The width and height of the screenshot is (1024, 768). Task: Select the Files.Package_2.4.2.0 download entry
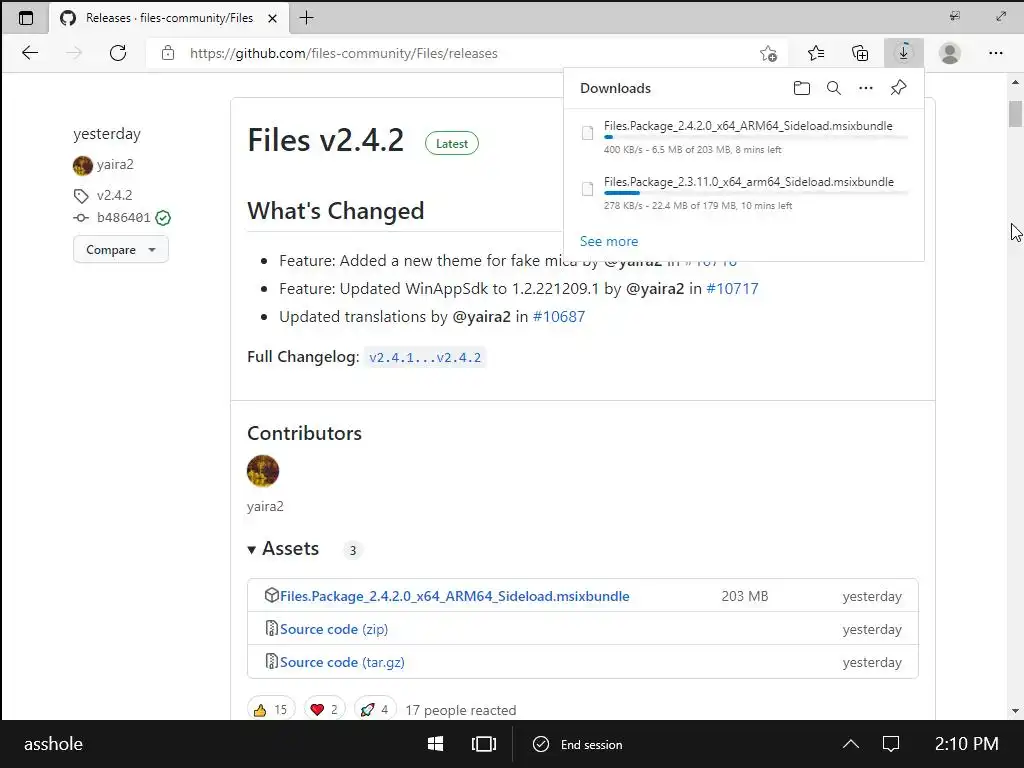coord(744,136)
